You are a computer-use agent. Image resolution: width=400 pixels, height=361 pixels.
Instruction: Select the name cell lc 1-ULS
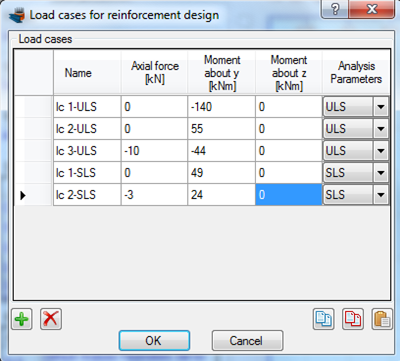click(x=87, y=107)
